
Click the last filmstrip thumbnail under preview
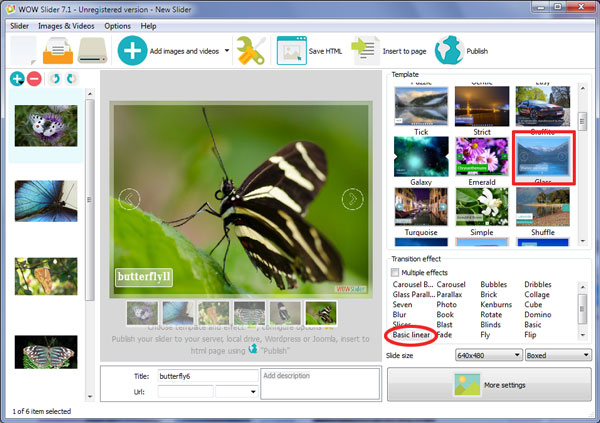coord(321,313)
